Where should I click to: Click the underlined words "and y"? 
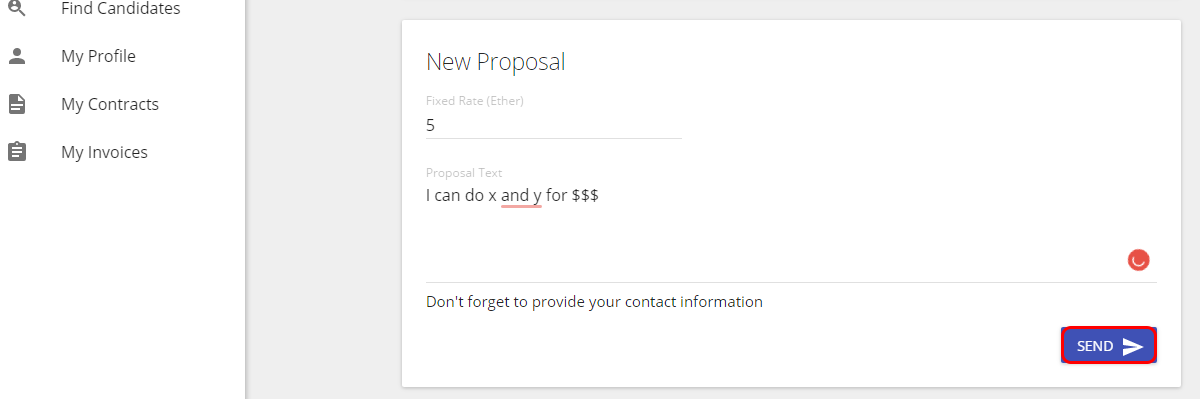[x=521, y=196]
